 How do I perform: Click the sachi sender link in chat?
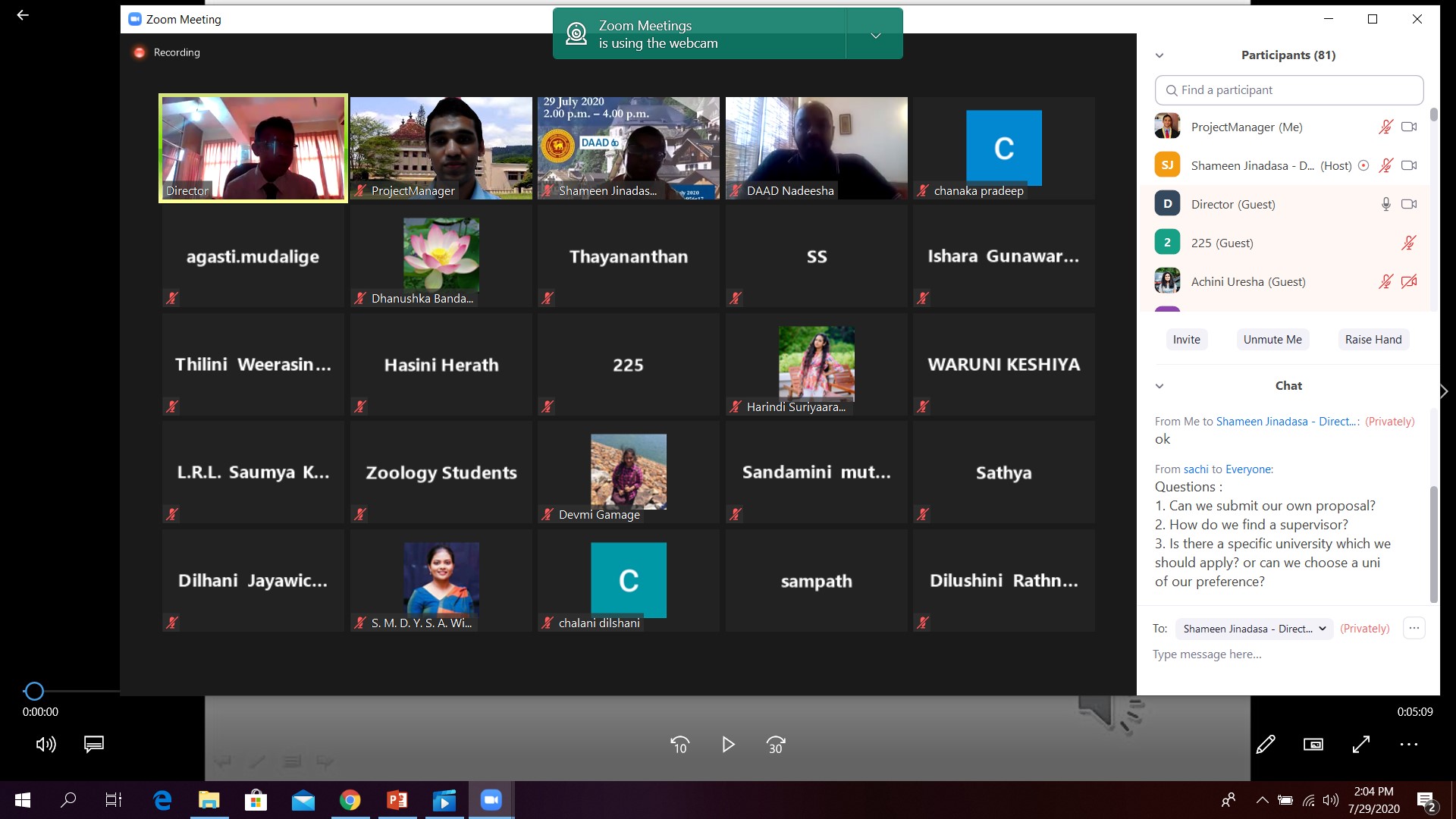tap(1195, 469)
